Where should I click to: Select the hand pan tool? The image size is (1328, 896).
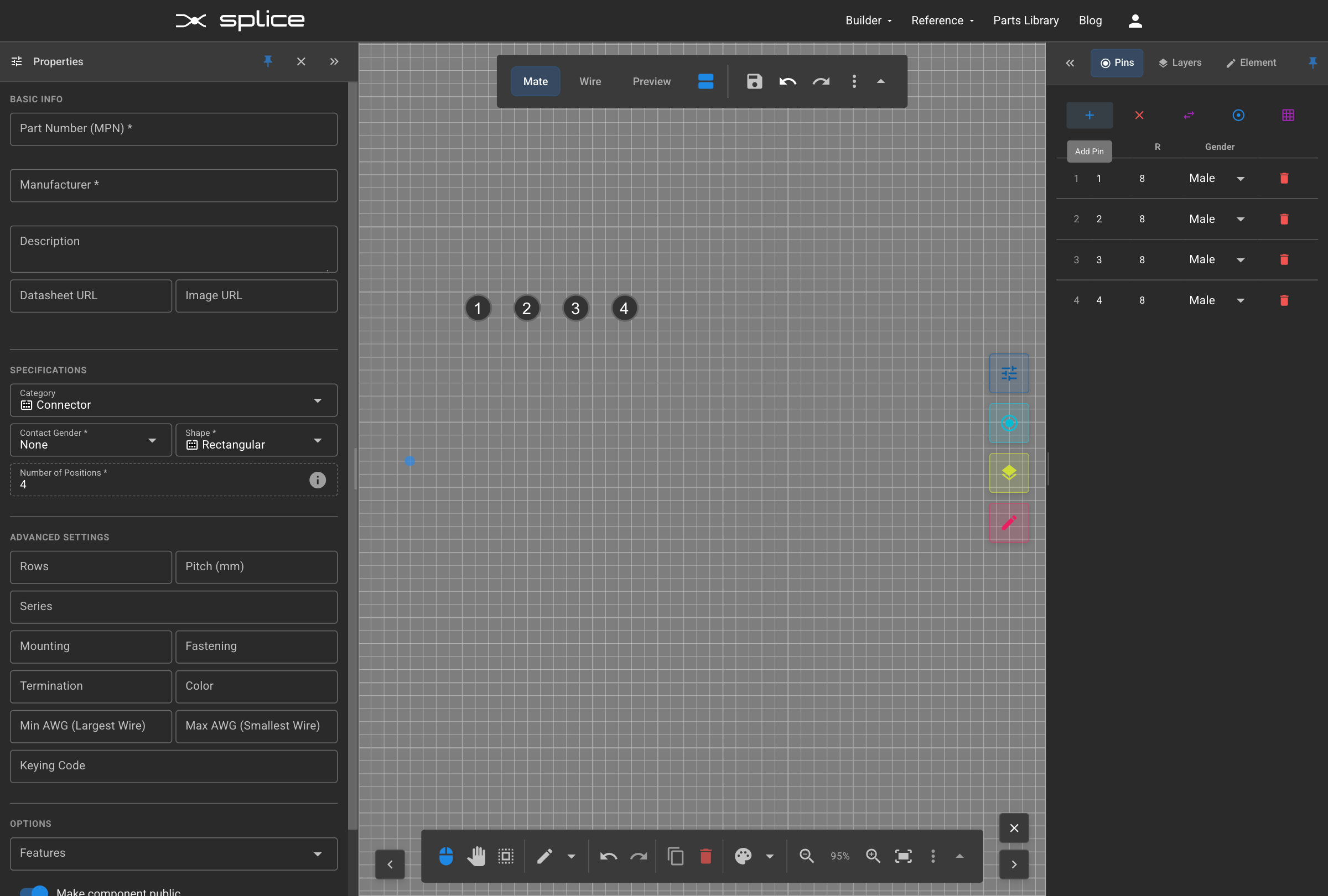[x=476, y=856]
